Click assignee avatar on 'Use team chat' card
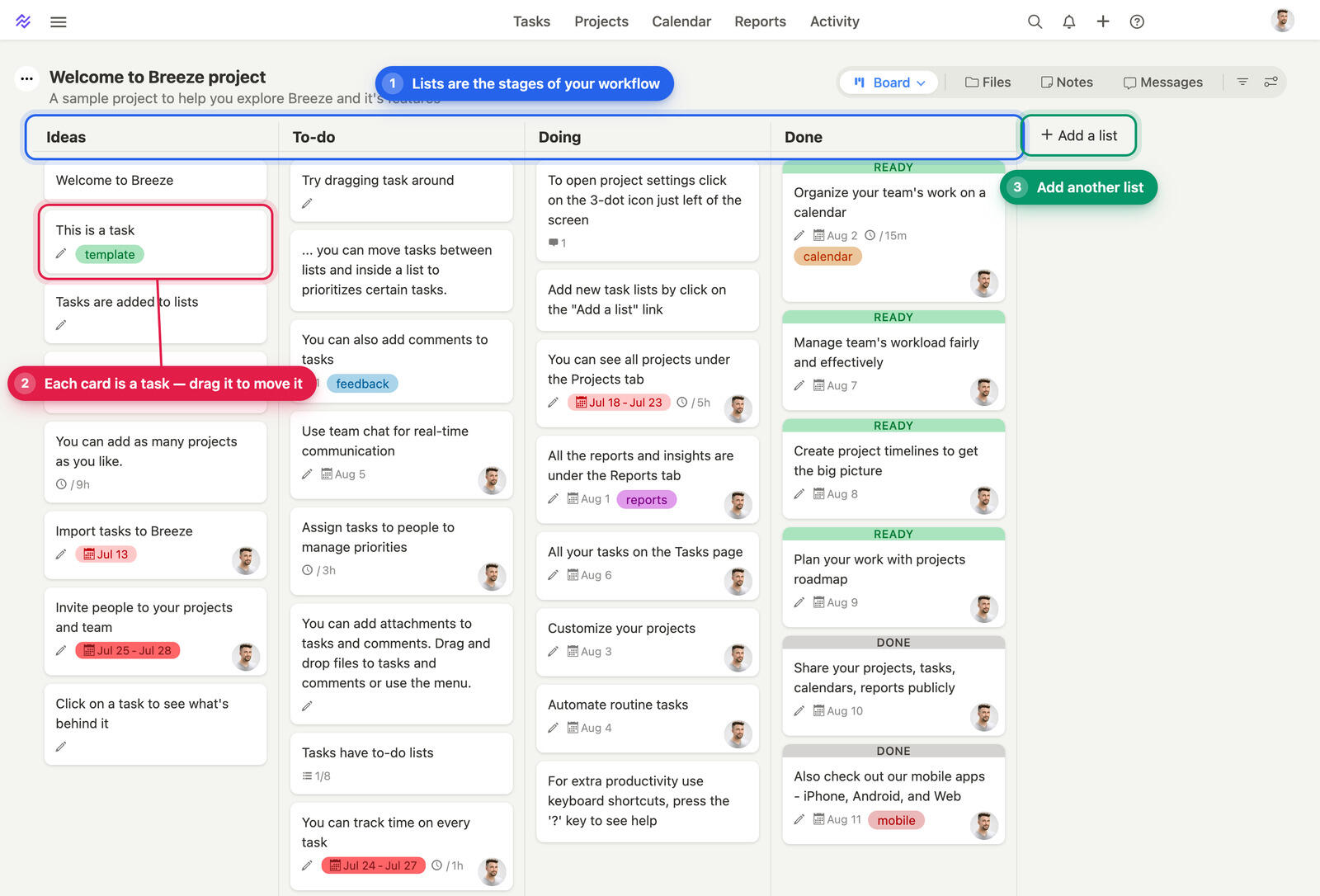The image size is (1320, 896). [492, 480]
